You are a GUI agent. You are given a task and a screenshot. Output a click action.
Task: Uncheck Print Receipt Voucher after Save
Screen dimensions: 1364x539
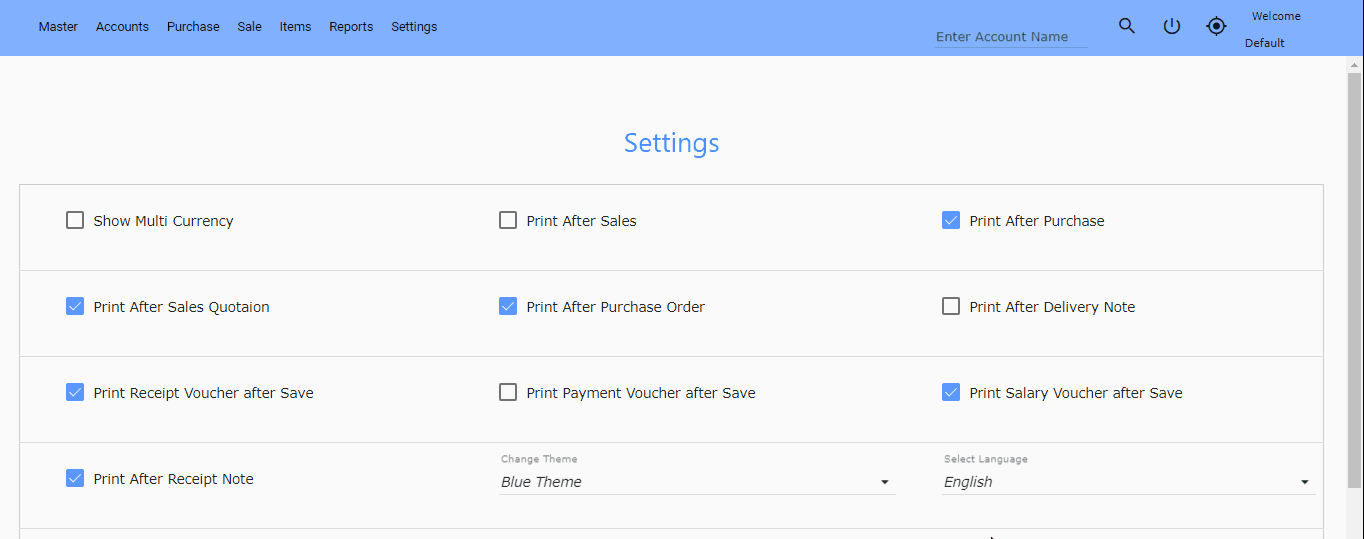75,393
